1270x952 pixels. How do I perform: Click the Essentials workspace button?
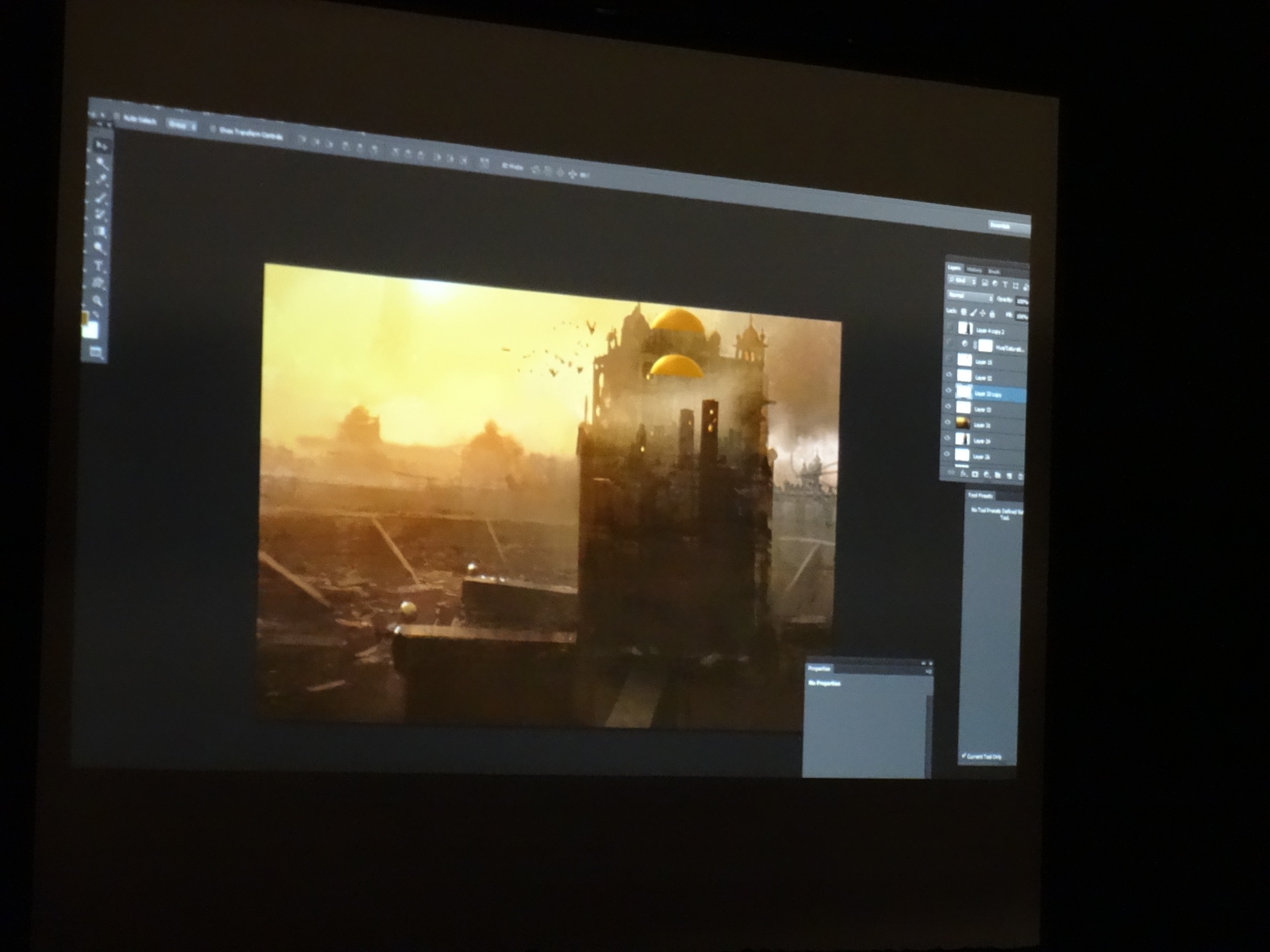pyautogui.click(x=1002, y=225)
